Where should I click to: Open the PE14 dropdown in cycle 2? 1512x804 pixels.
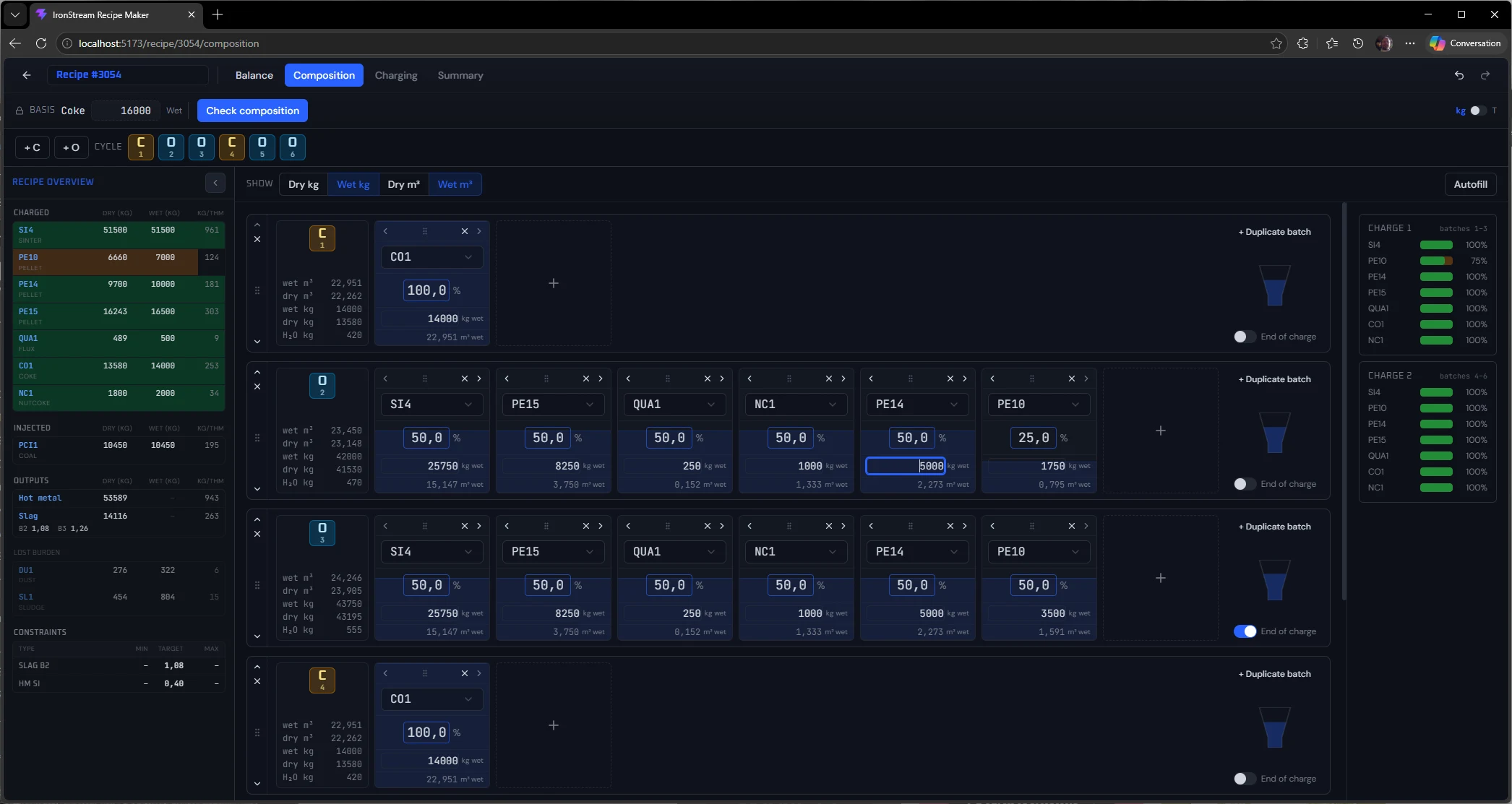[x=916, y=404]
